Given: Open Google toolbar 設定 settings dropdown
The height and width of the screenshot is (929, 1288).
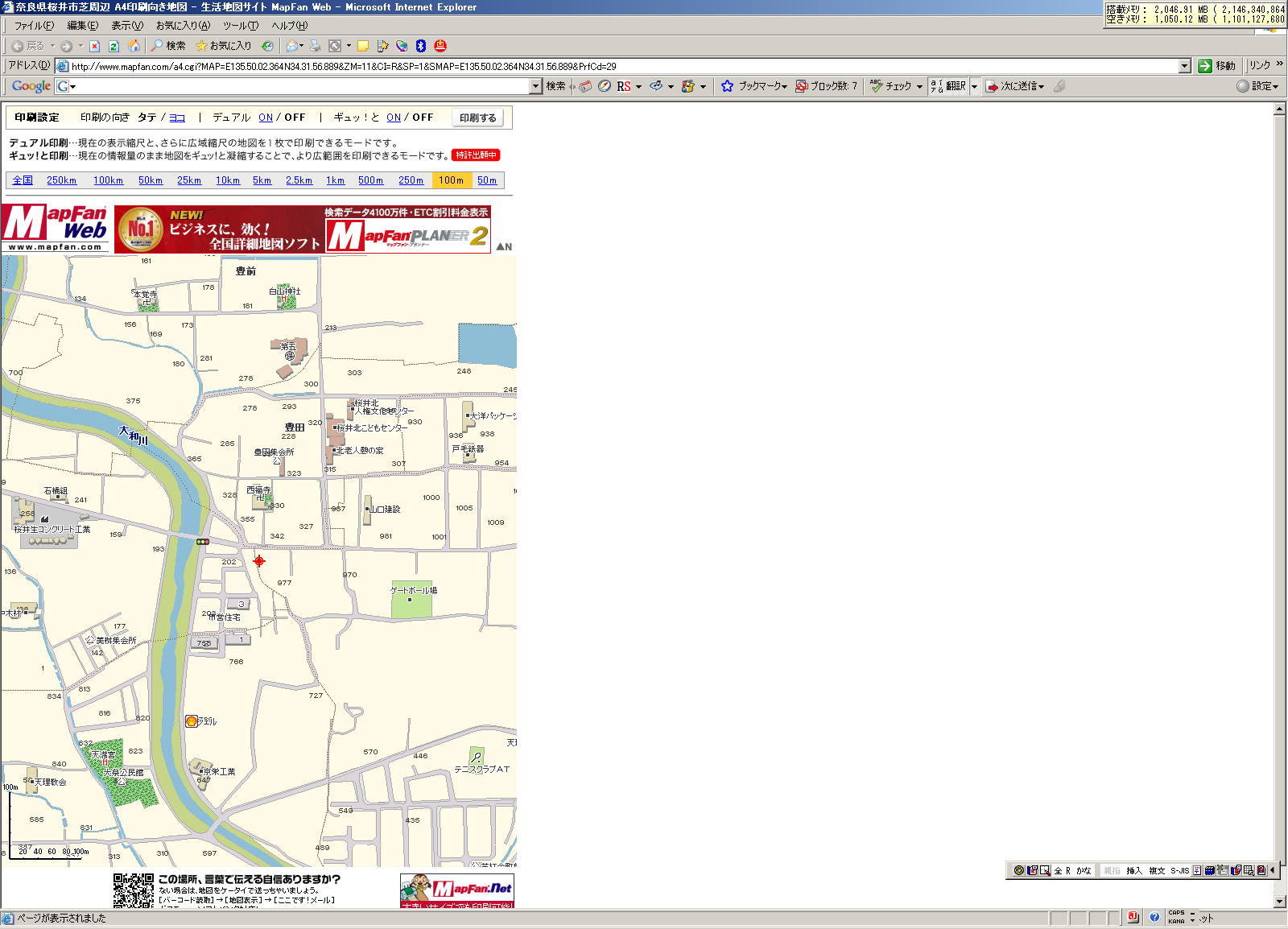Looking at the screenshot, I should tap(1257, 86).
